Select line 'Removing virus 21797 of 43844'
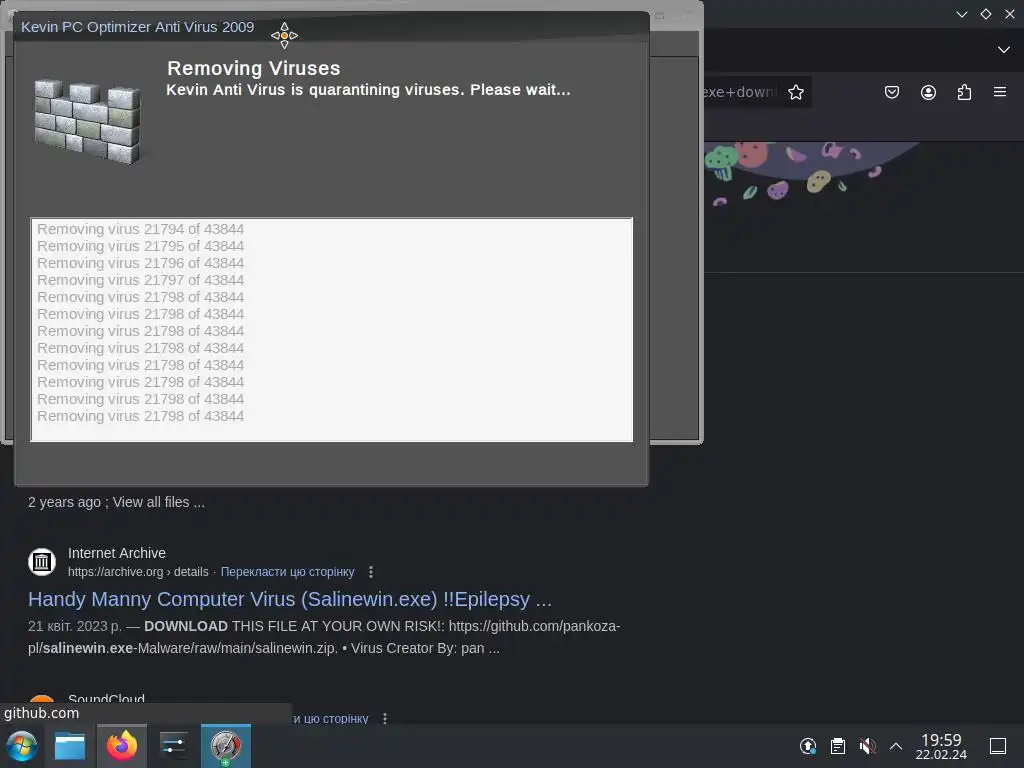 coord(140,280)
